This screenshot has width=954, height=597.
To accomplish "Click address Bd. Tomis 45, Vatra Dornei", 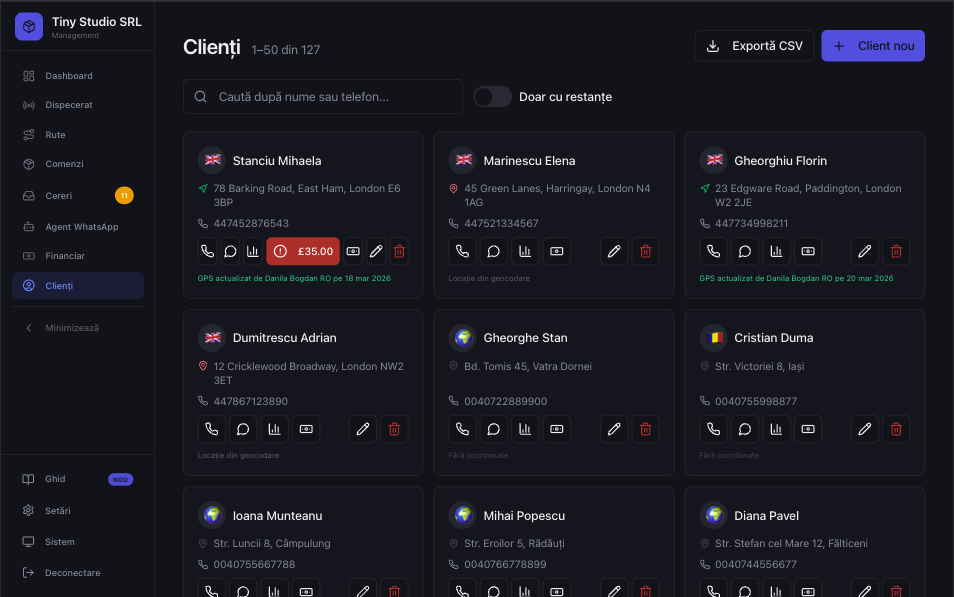I will tap(528, 366).
